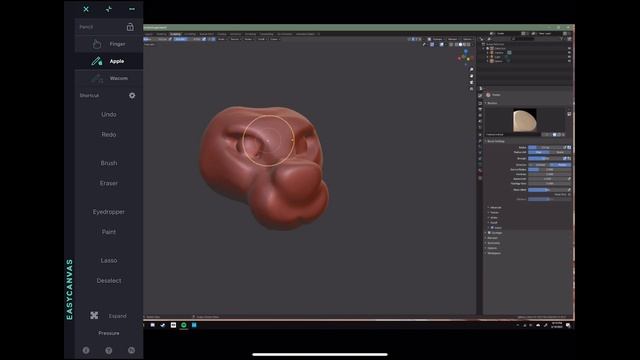Toggle perspective/orthographic grid icon
The image size is (640, 360).
471,89
